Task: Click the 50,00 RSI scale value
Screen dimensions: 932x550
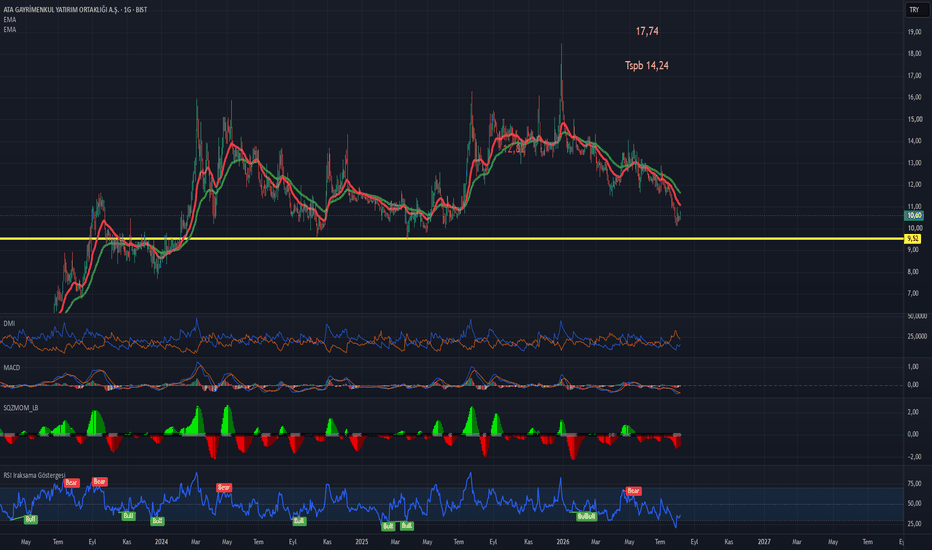Action: click(x=914, y=503)
